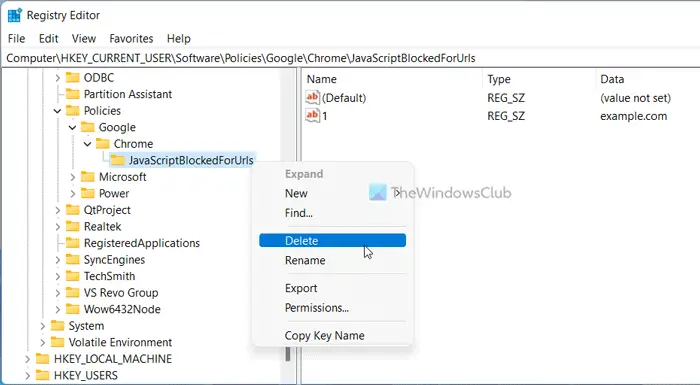
Task: Select the Chrome folder icon
Action: (103, 144)
